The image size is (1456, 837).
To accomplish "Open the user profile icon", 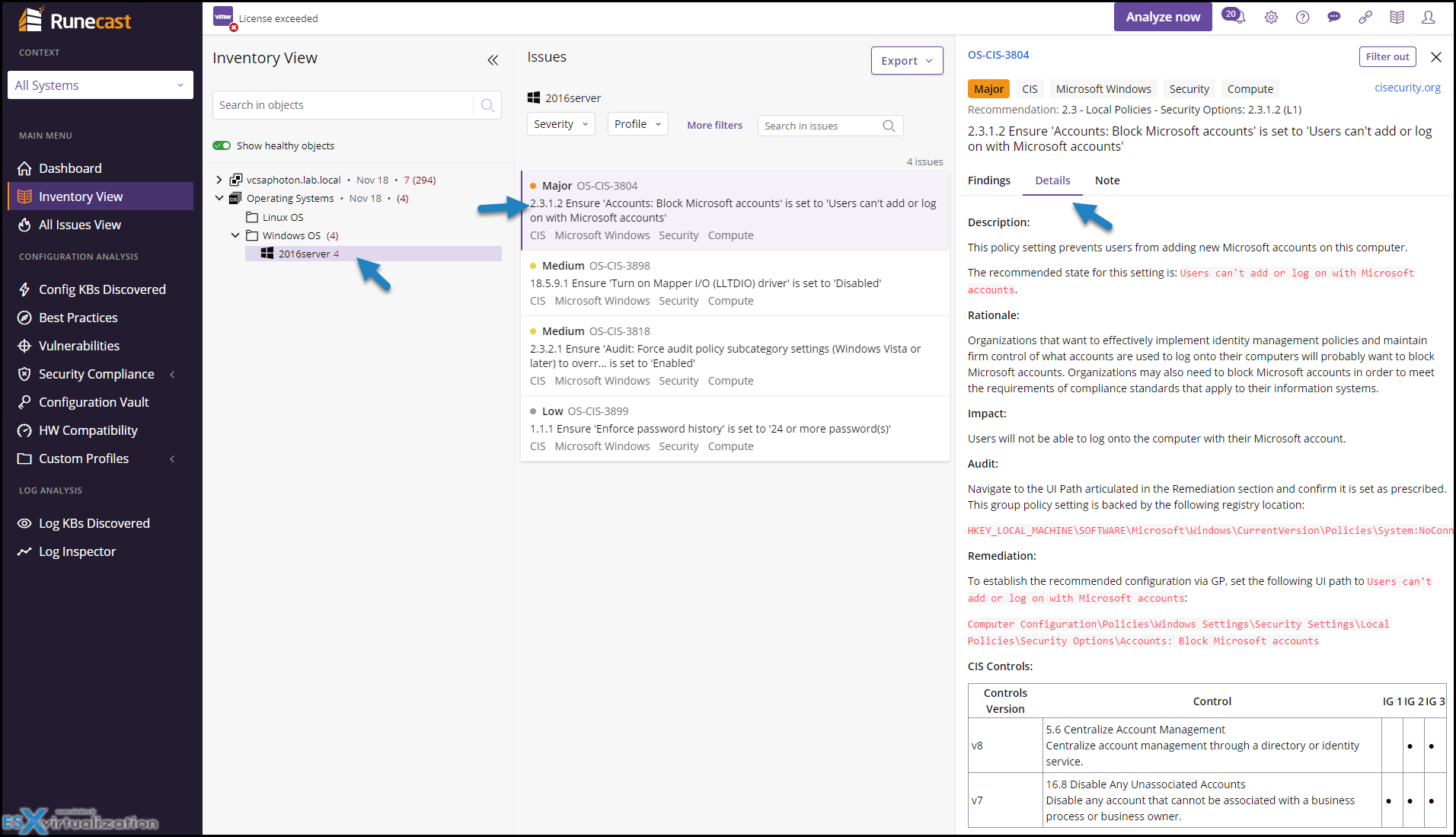I will 1428,17.
